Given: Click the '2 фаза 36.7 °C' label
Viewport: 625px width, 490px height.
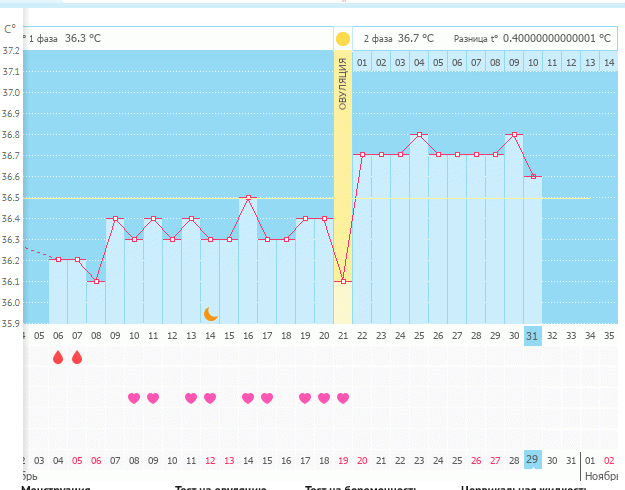Looking at the screenshot, I should click(x=398, y=38).
